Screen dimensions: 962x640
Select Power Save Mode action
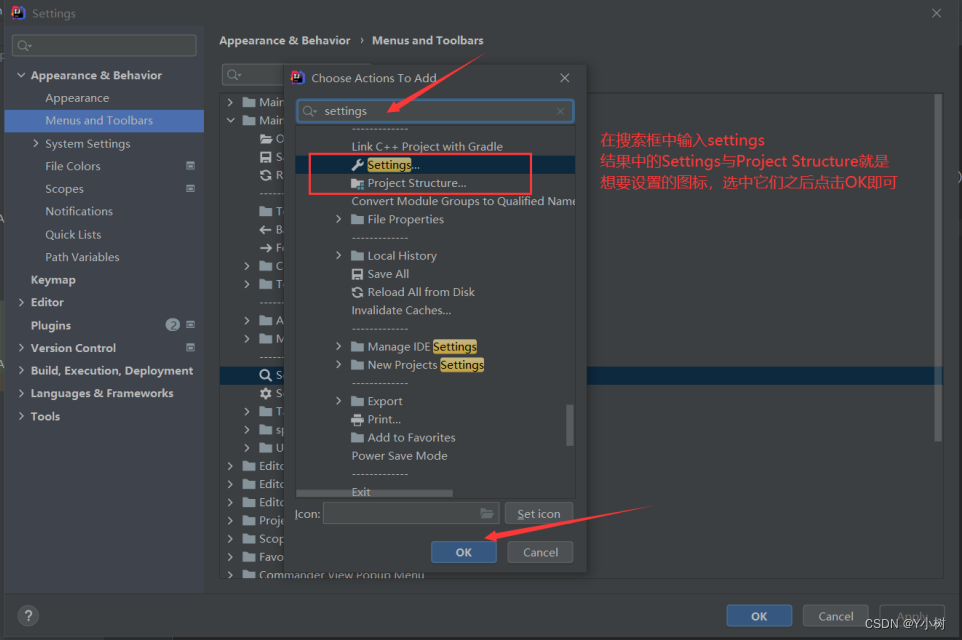click(x=399, y=456)
